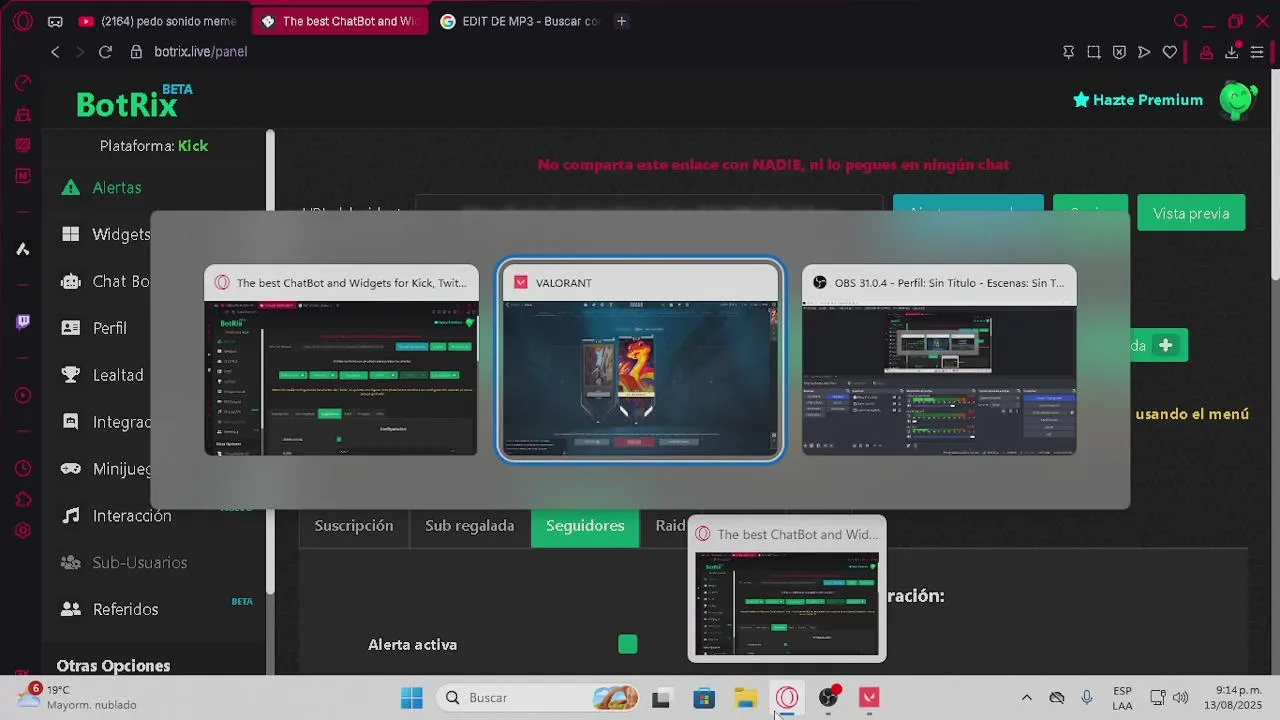Image resolution: width=1280 pixels, height=720 pixels.
Task: Select the BotRix ChatBot window in task switcher
Action: (341, 360)
